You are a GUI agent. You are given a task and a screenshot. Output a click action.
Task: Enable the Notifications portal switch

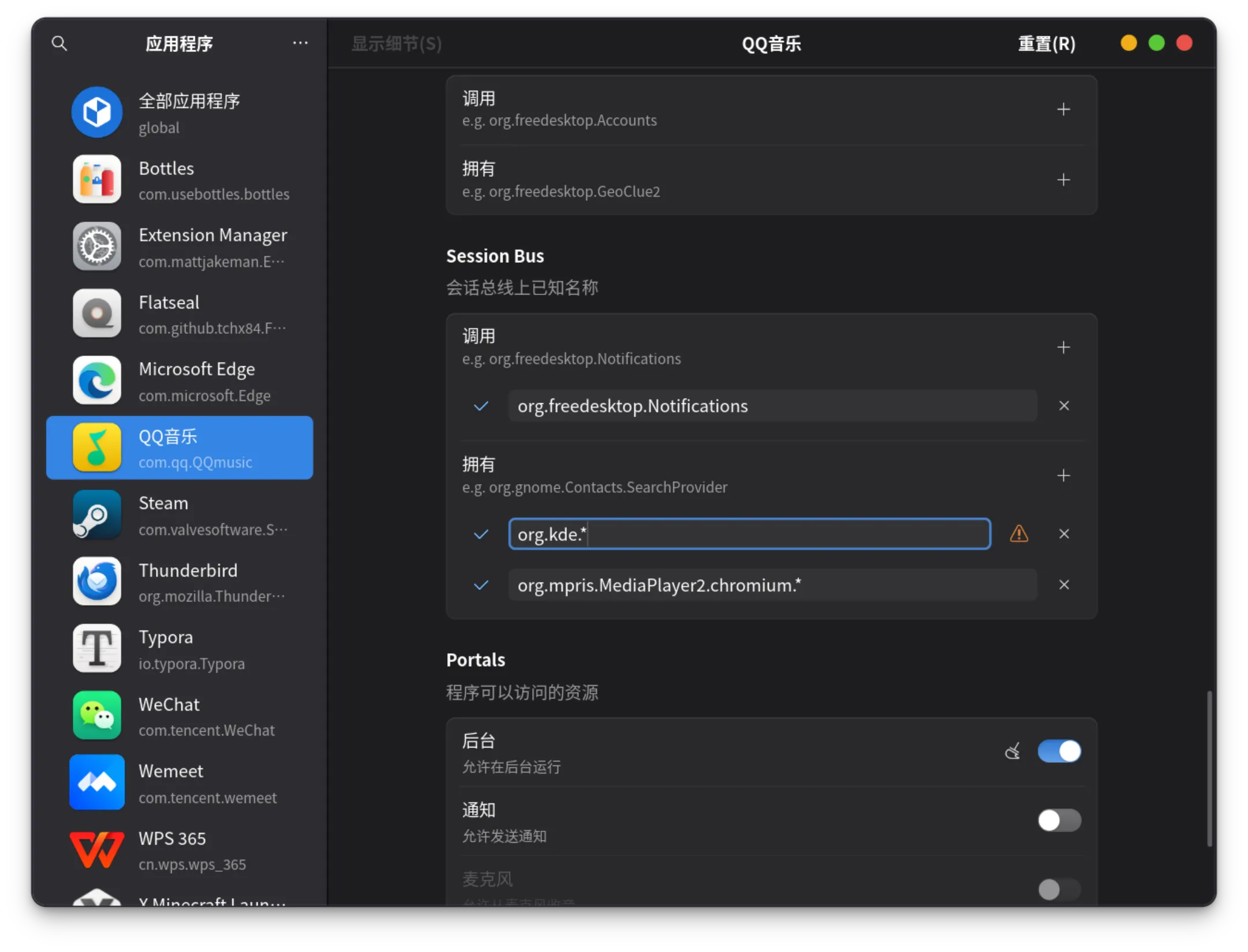pyautogui.click(x=1059, y=820)
